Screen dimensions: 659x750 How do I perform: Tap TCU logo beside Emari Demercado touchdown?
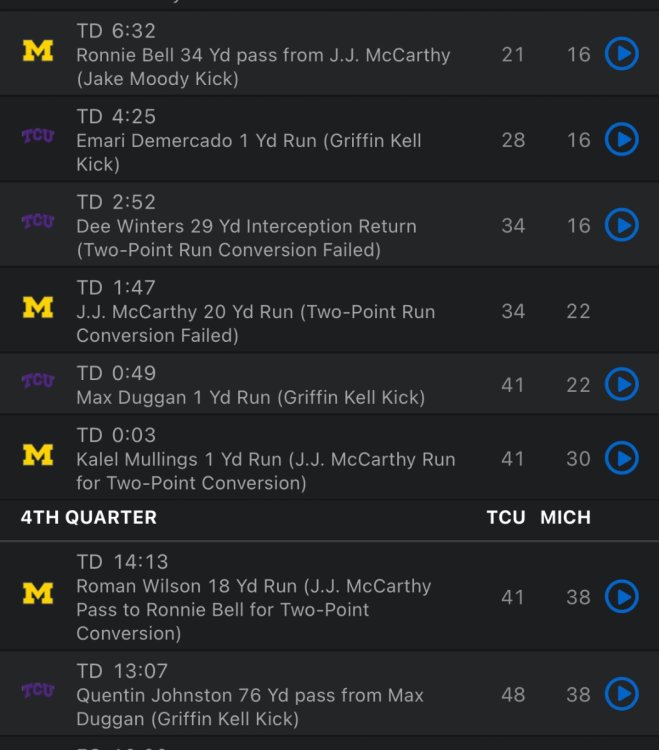[38, 136]
